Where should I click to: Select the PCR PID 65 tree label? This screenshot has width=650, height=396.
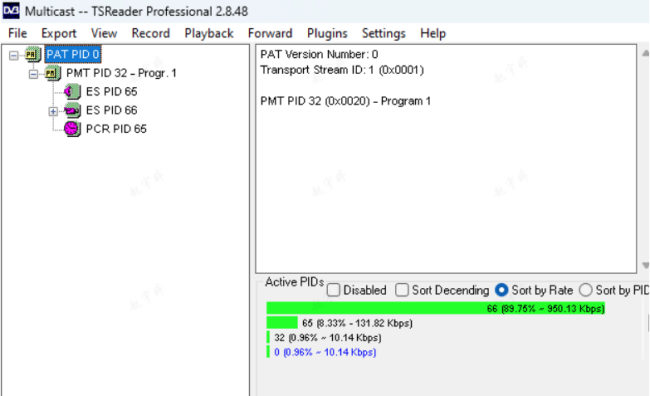[x=116, y=129]
